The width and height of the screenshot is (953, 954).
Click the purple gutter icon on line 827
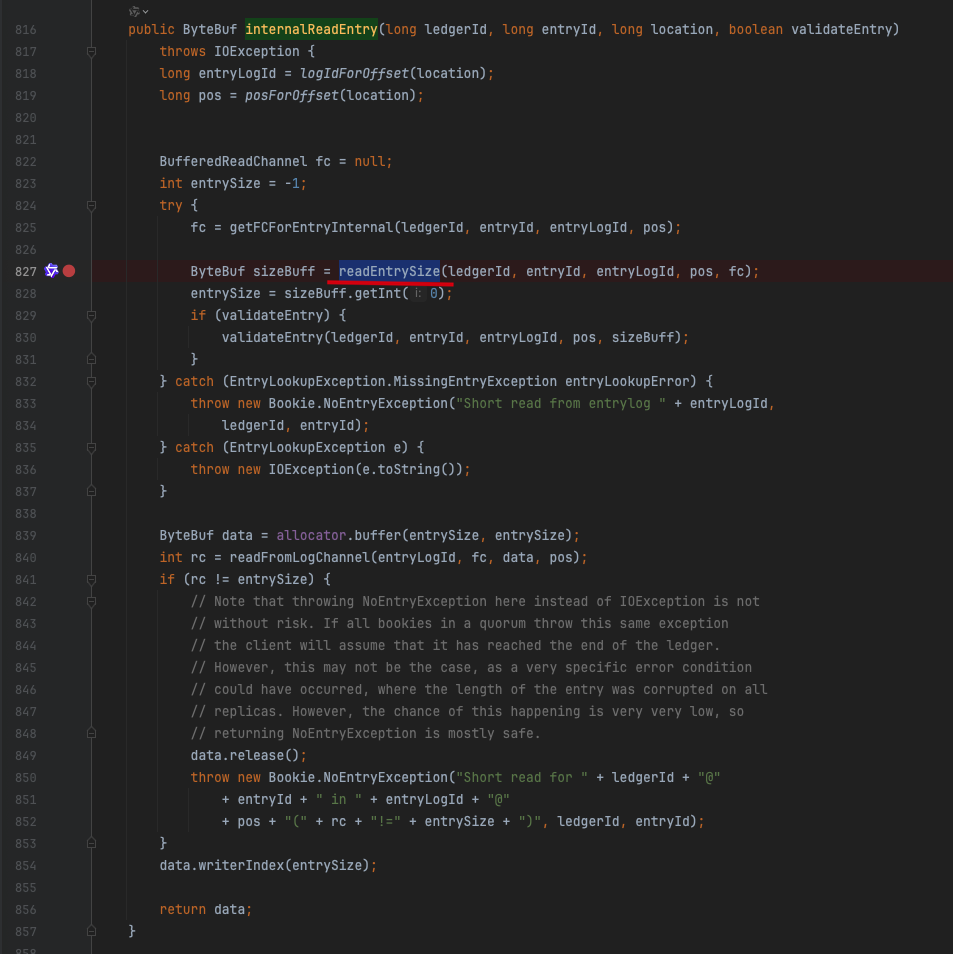click(52, 271)
